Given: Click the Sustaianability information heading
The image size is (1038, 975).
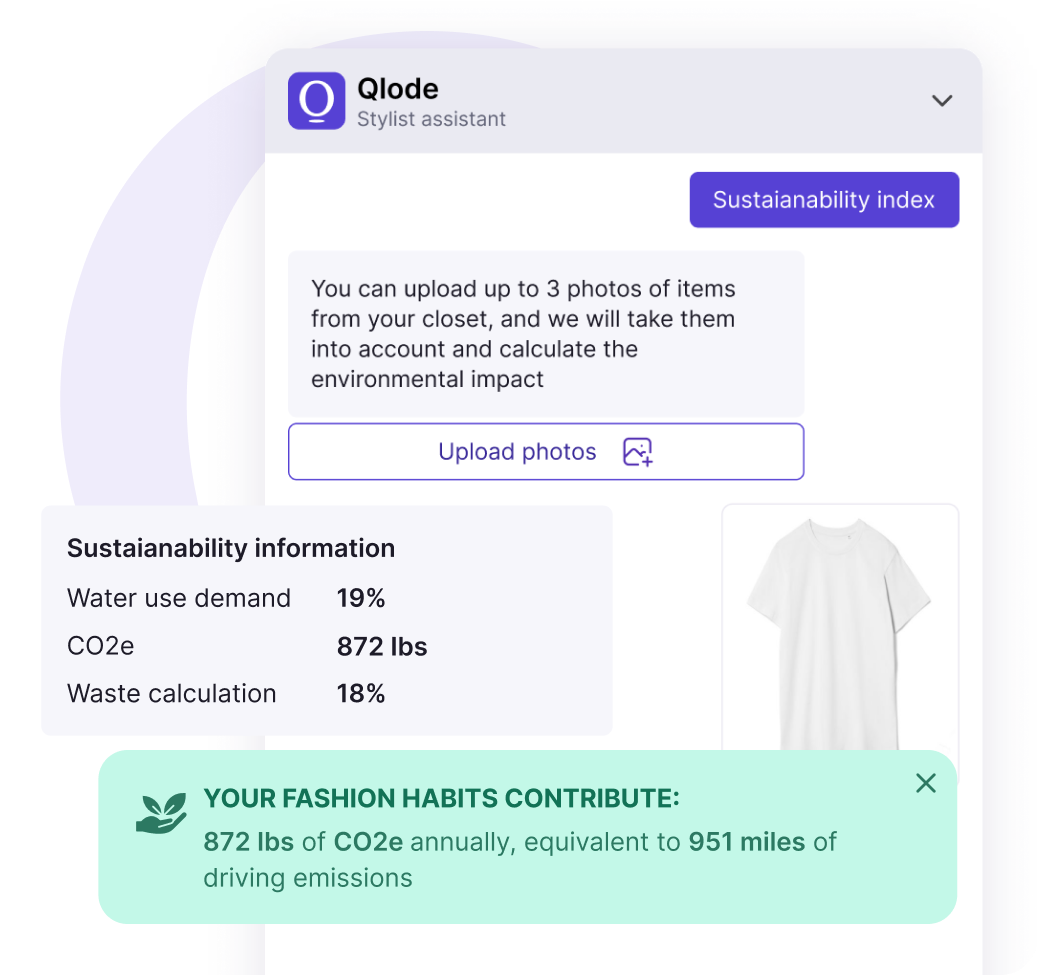Looking at the screenshot, I should coord(231,548).
